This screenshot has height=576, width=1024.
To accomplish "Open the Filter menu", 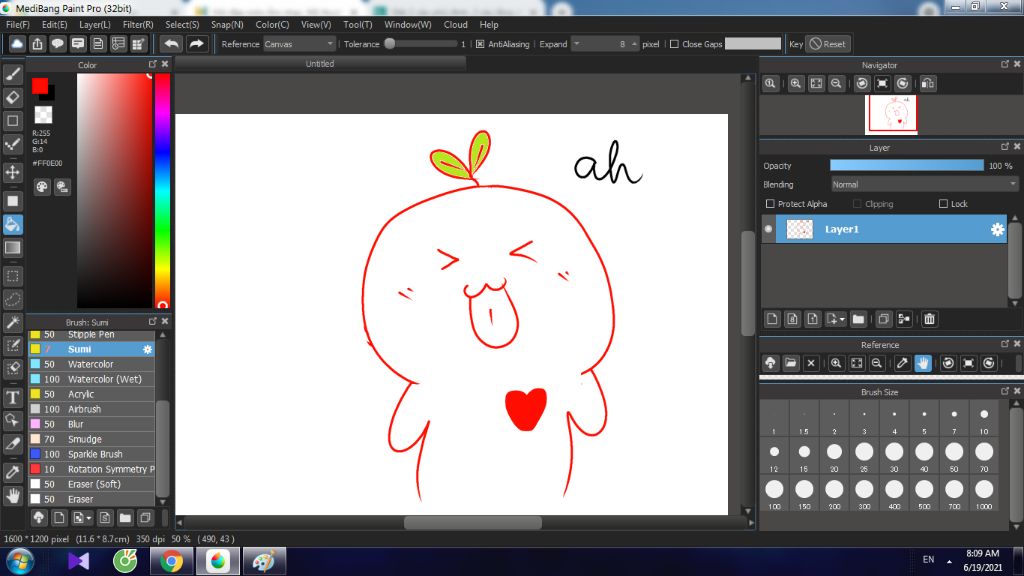I will tap(138, 25).
